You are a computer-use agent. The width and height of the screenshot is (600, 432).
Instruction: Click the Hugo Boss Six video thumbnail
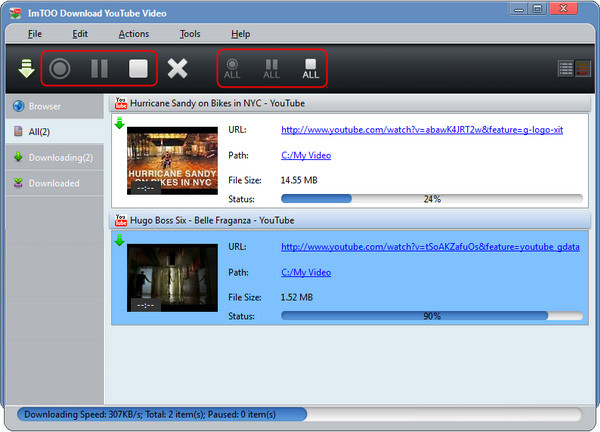[172, 278]
